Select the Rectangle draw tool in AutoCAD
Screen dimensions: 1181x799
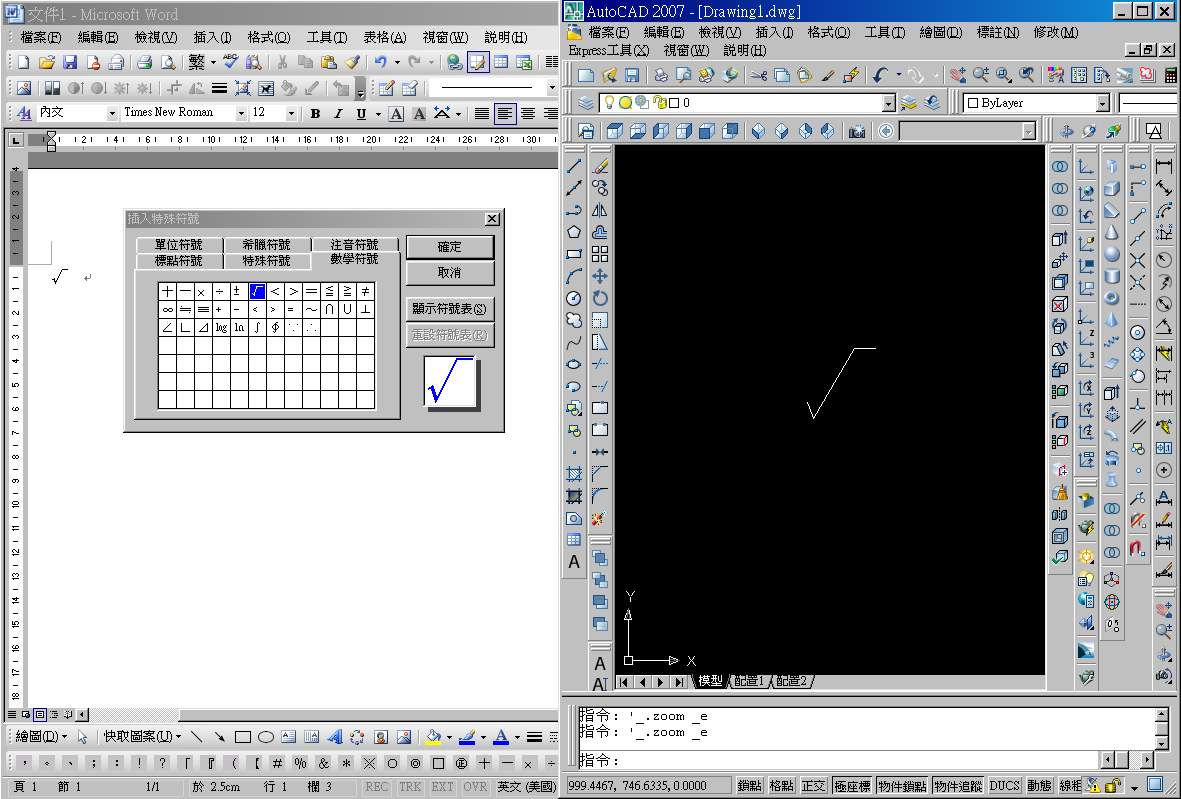tap(574, 254)
